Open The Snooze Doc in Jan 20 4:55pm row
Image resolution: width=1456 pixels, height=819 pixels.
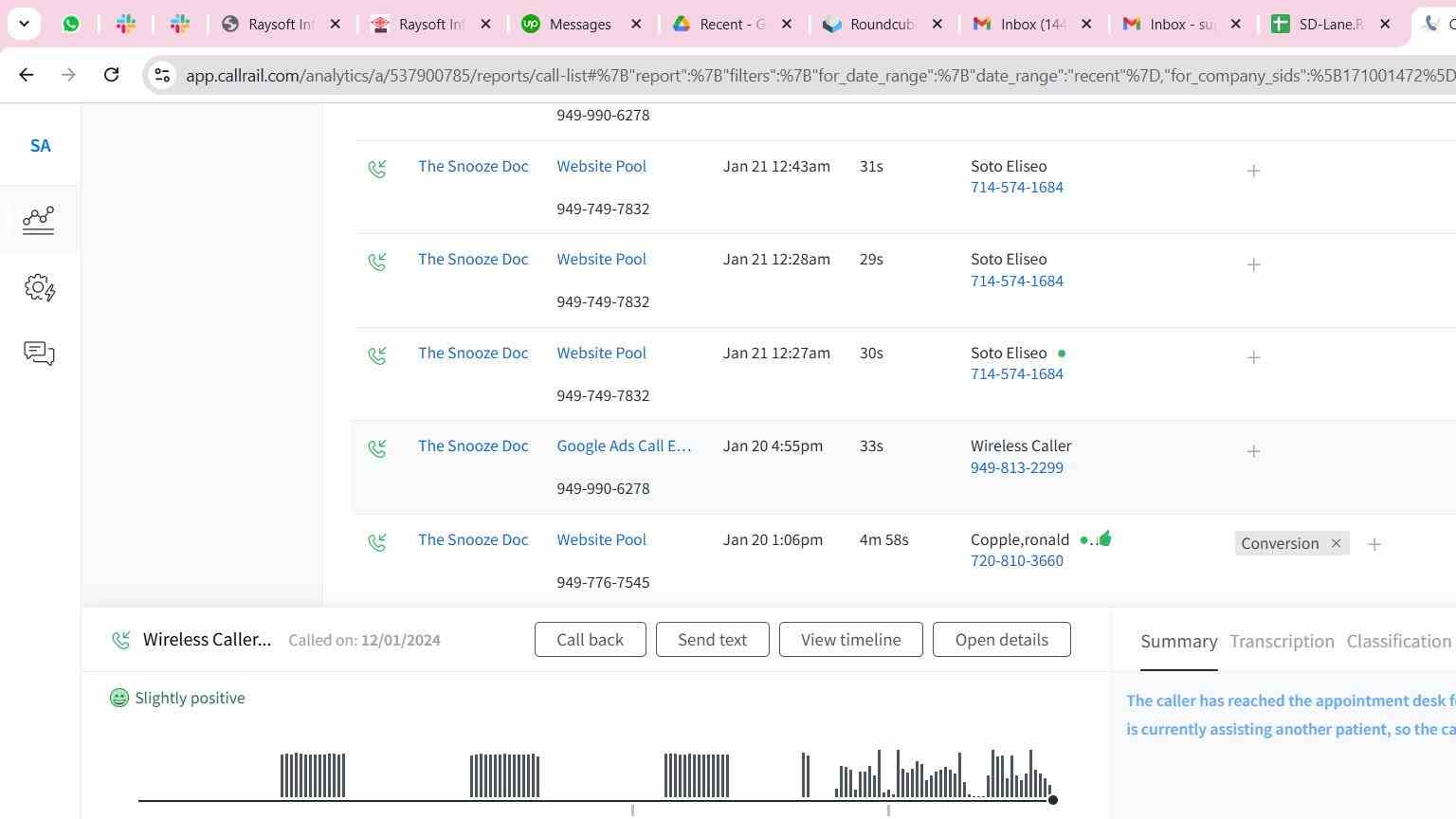(473, 446)
